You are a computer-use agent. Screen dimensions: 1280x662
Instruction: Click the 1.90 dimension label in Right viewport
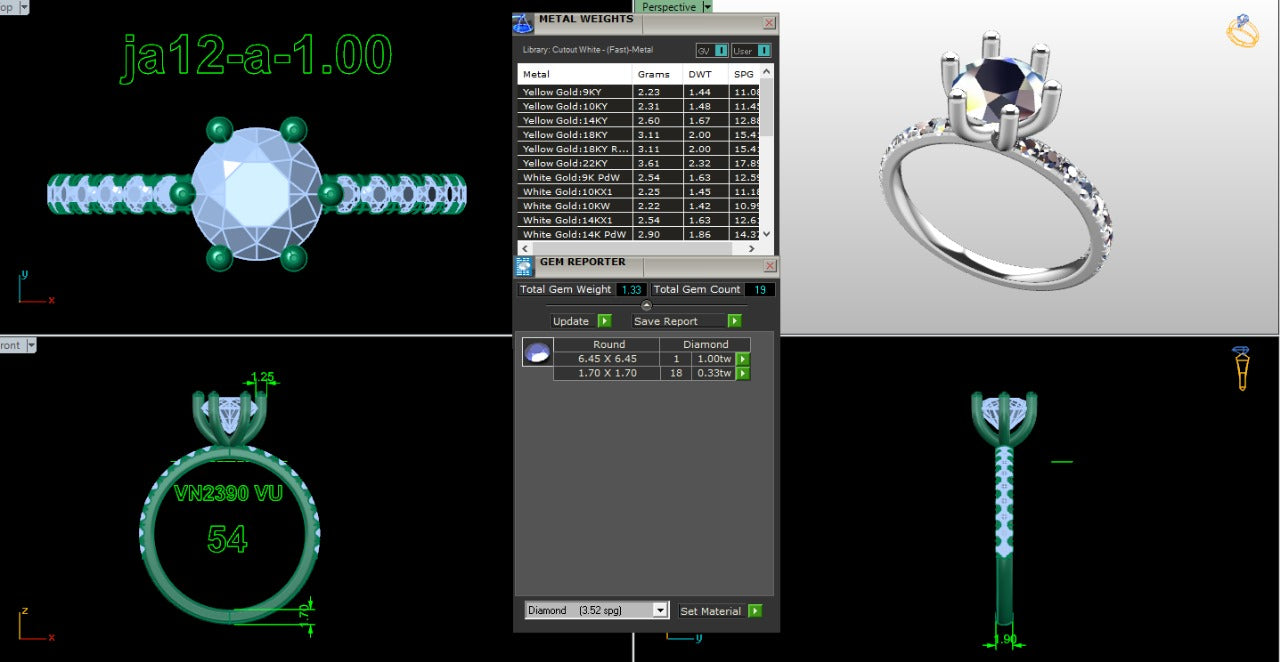[1006, 639]
